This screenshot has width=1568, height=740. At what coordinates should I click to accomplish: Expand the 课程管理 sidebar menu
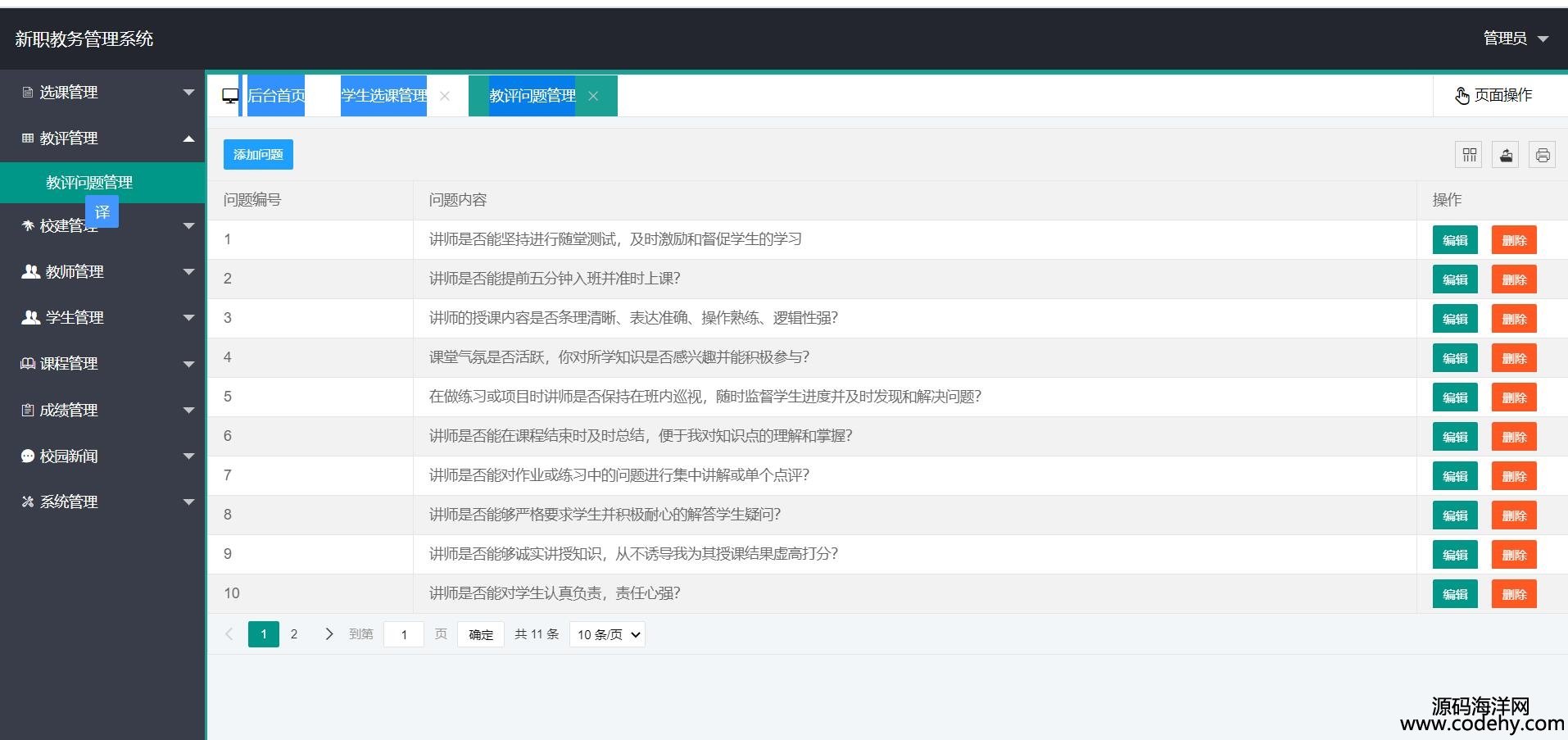click(x=102, y=363)
